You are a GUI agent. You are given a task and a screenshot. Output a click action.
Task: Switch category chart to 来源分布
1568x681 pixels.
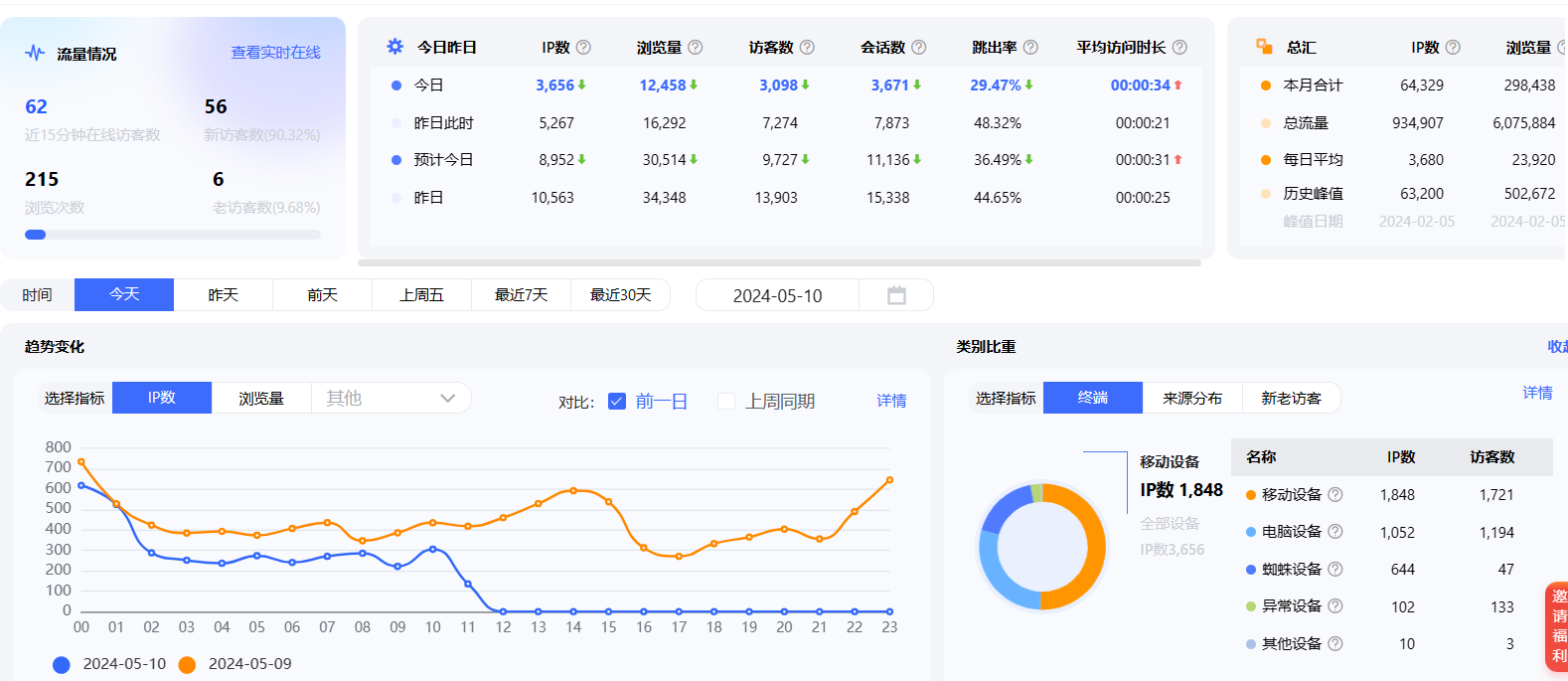pyautogui.click(x=1192, y=398)
